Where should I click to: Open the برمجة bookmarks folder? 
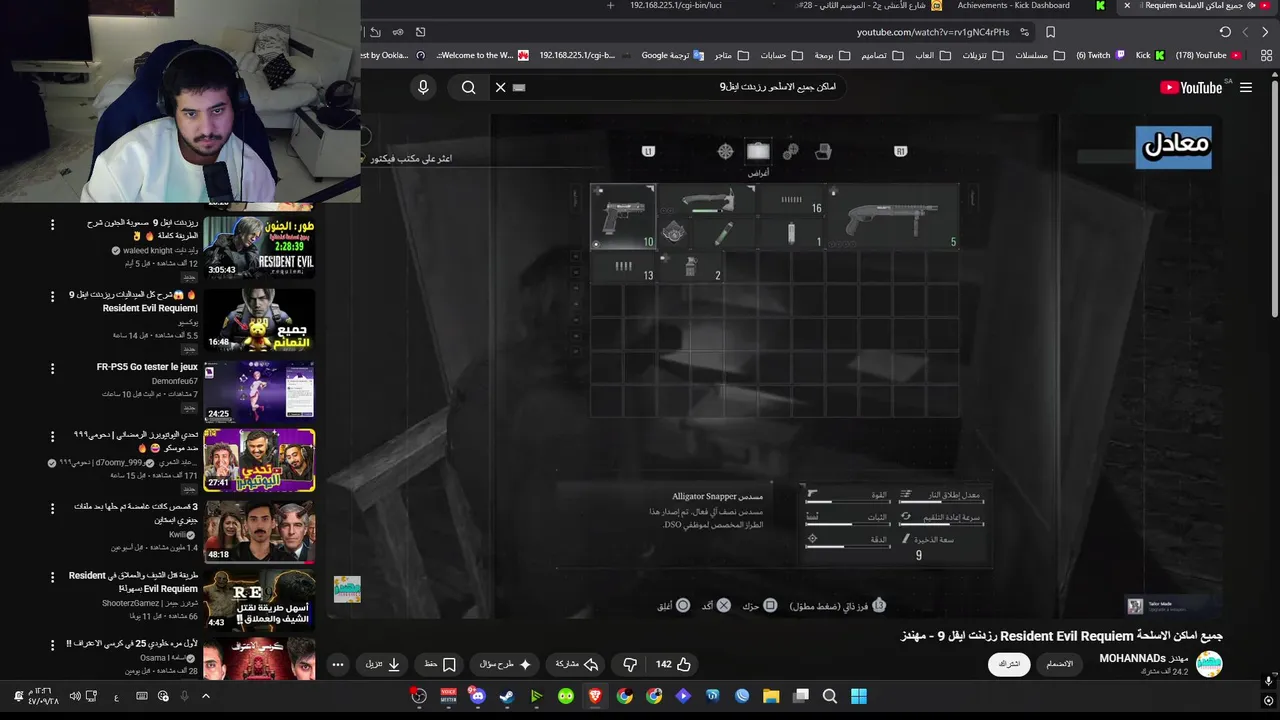[830, 55]
